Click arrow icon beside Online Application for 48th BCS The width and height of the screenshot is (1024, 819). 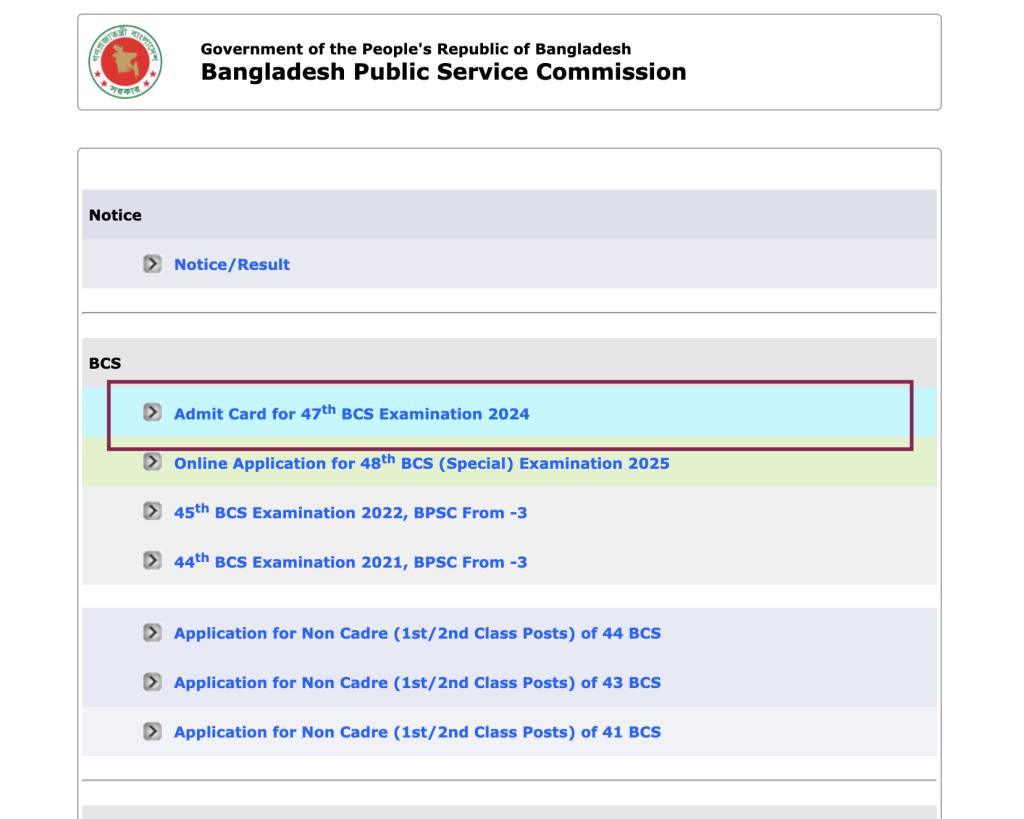point(152,462)
